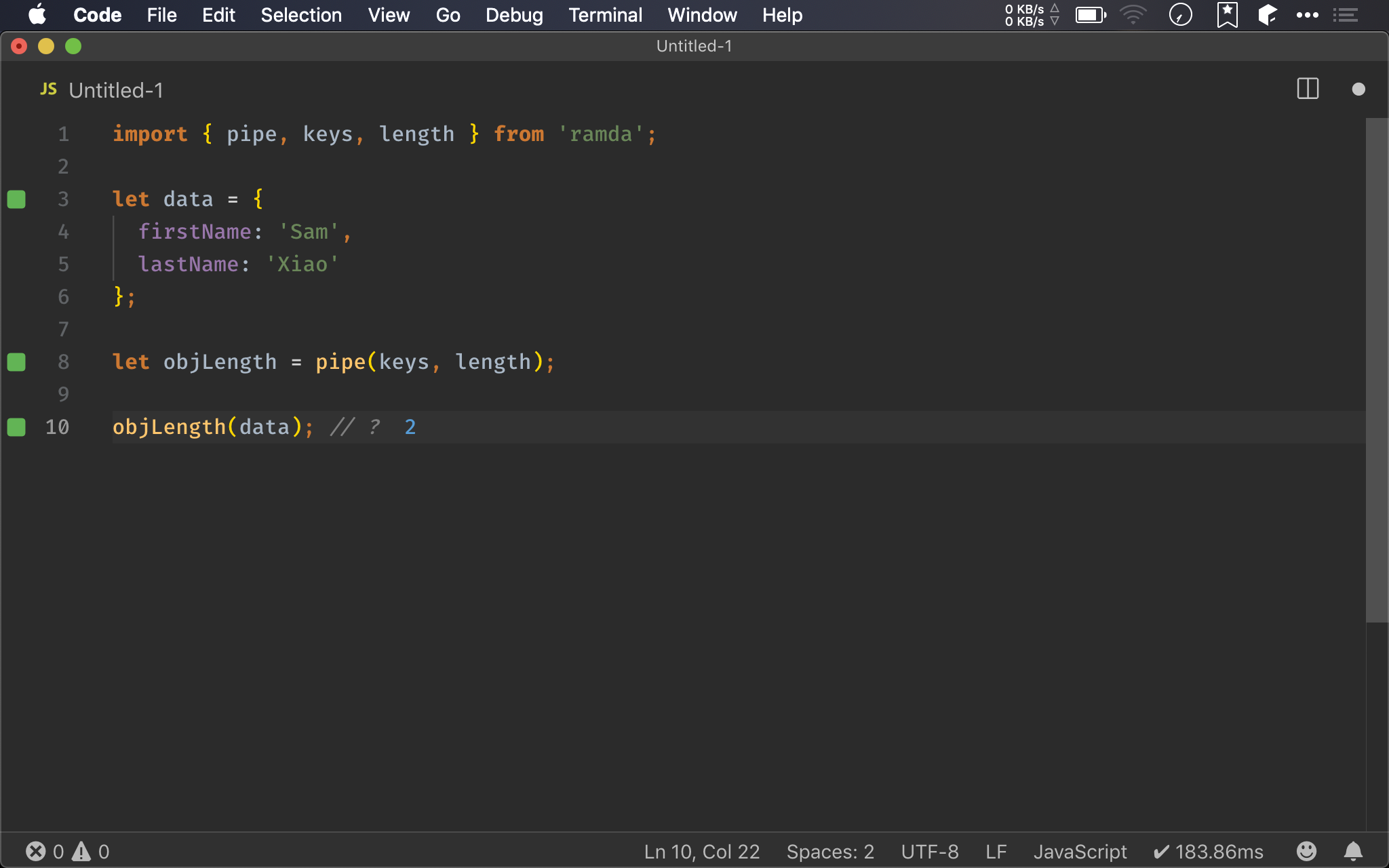Click line number 5 in the gutter
The height and width of the screenshot is (868, 1389).
click(x=63, y=264)
